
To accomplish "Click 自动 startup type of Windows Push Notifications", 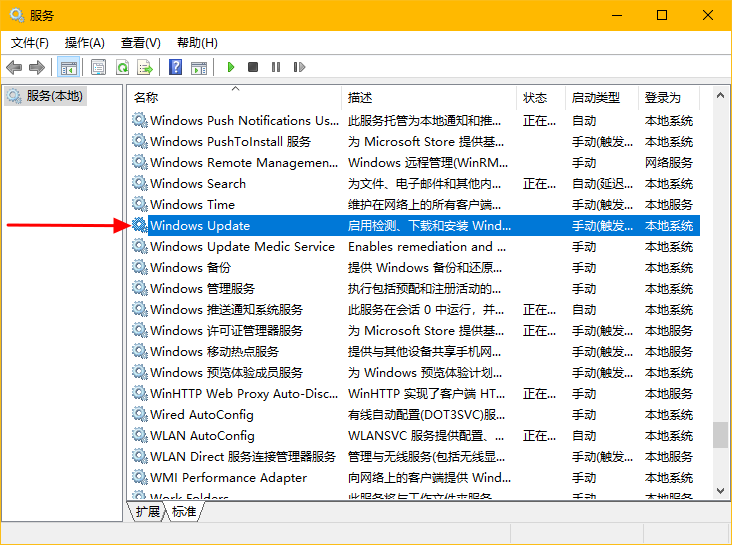I will 584,120.
